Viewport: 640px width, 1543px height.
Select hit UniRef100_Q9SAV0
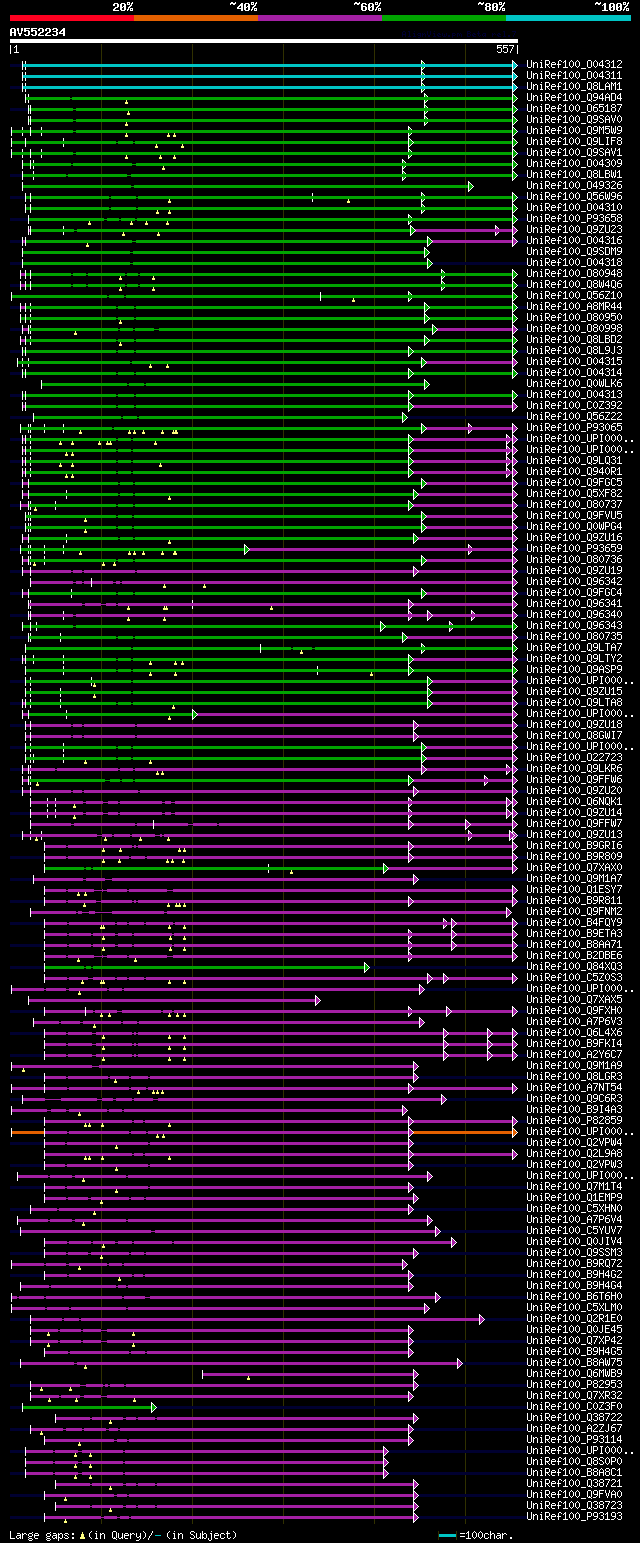[574, 120]
